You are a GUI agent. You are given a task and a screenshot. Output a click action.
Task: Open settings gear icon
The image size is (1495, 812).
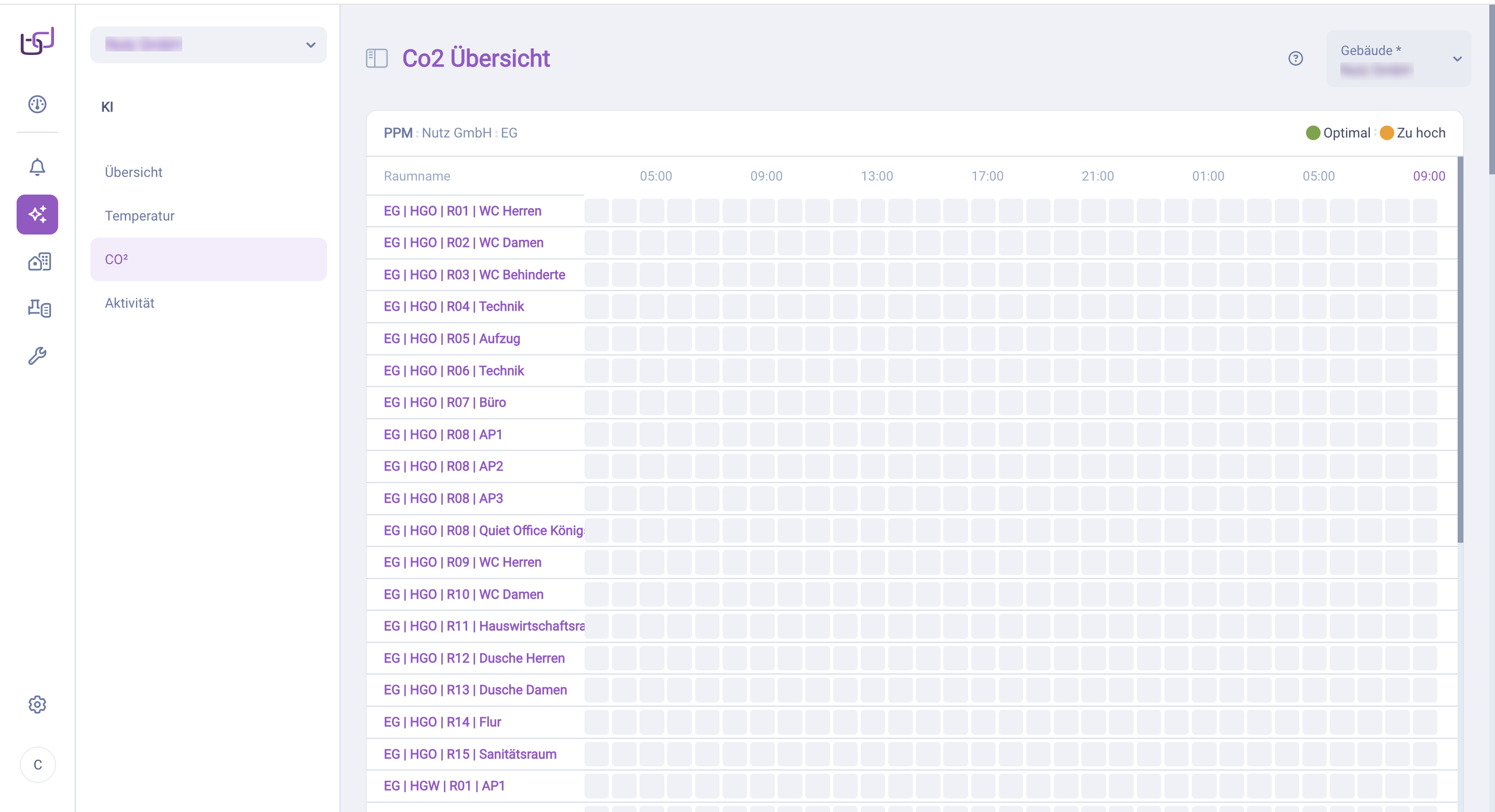click(37, 705)
